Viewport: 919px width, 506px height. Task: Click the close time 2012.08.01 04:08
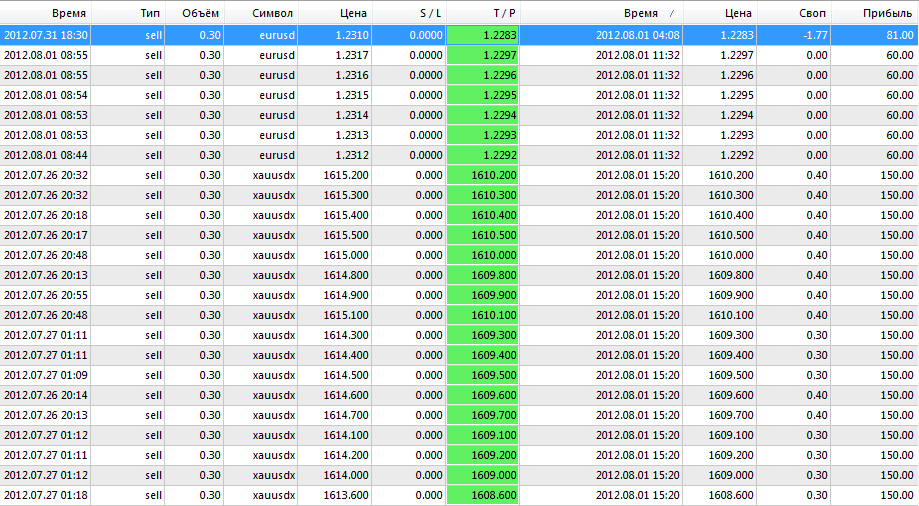[x=638, y=35]
